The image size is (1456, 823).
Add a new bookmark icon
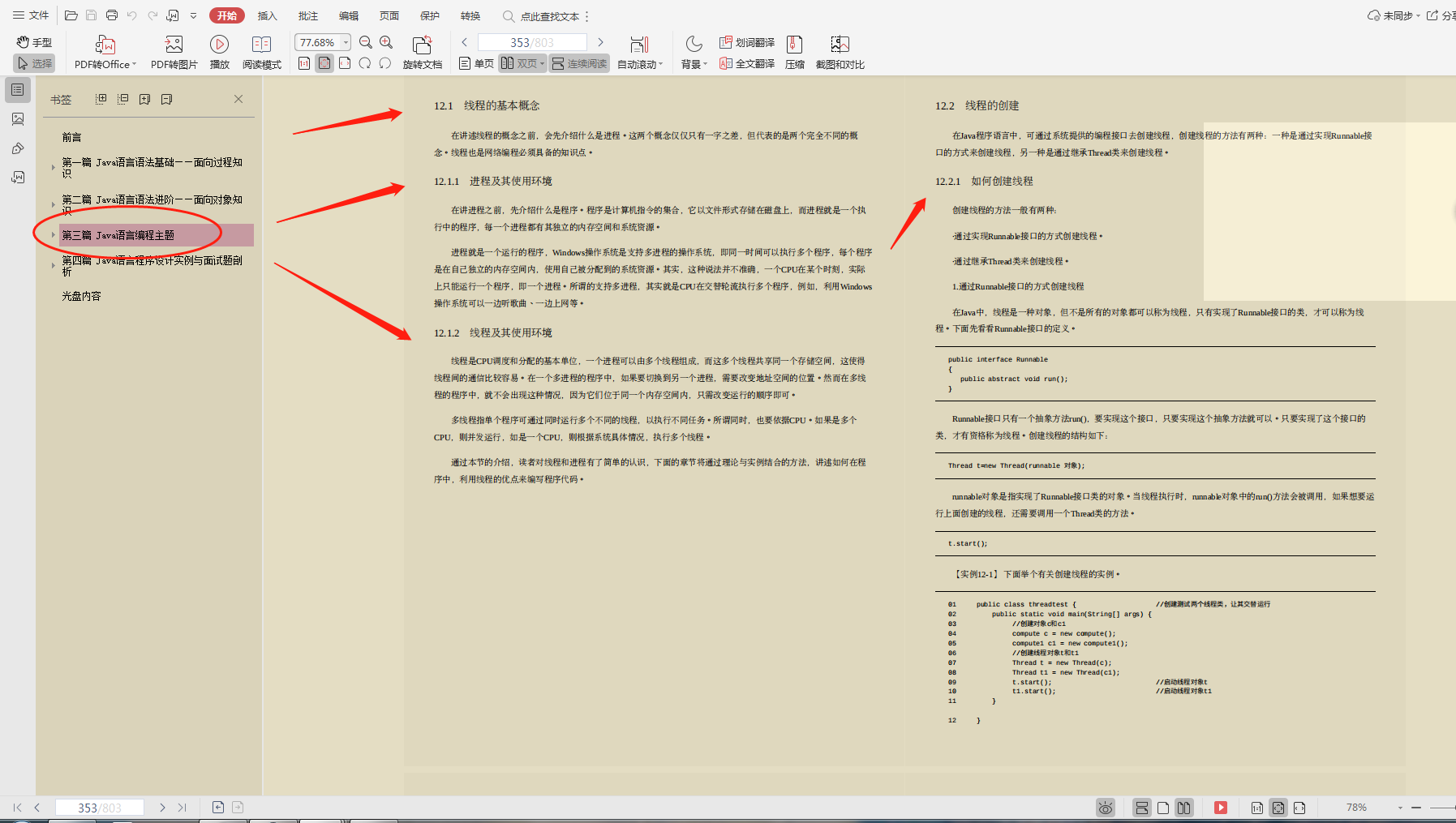[x=145, y=99]
